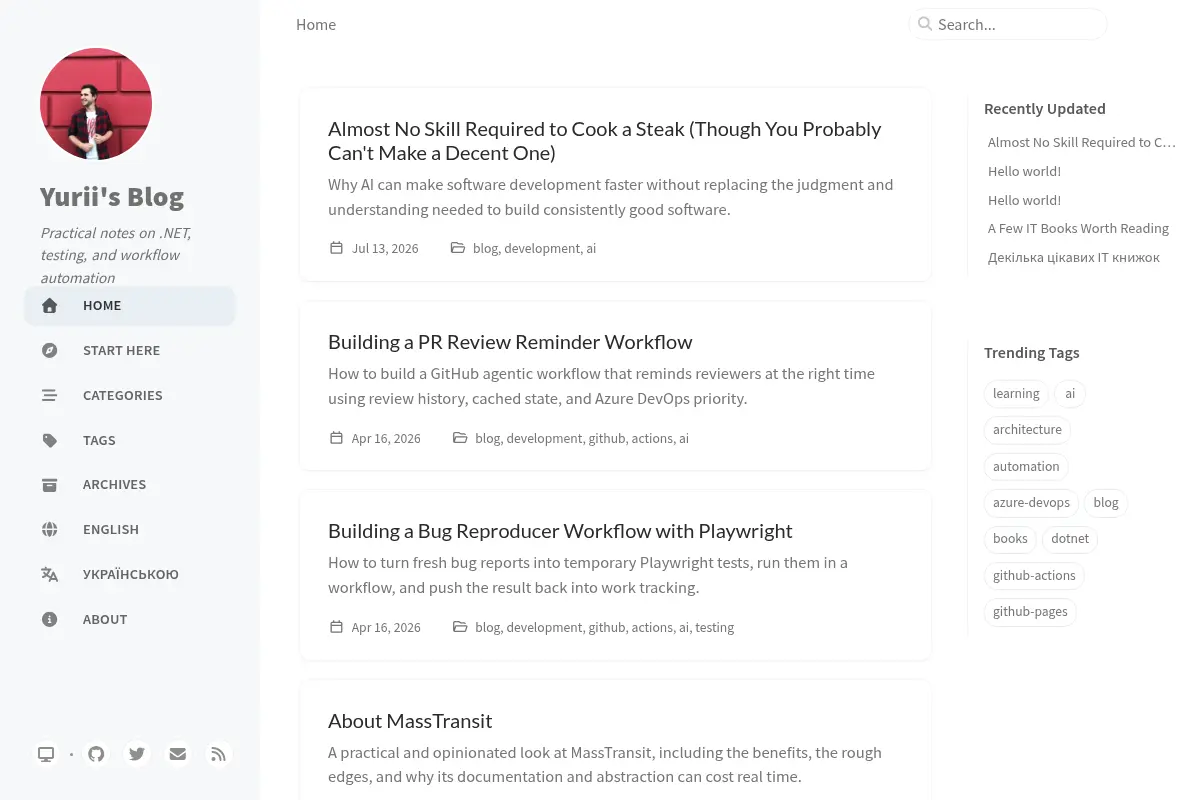Open the HOME menu item
Screen dimensions: 1200x800
[x=130, y=306]
